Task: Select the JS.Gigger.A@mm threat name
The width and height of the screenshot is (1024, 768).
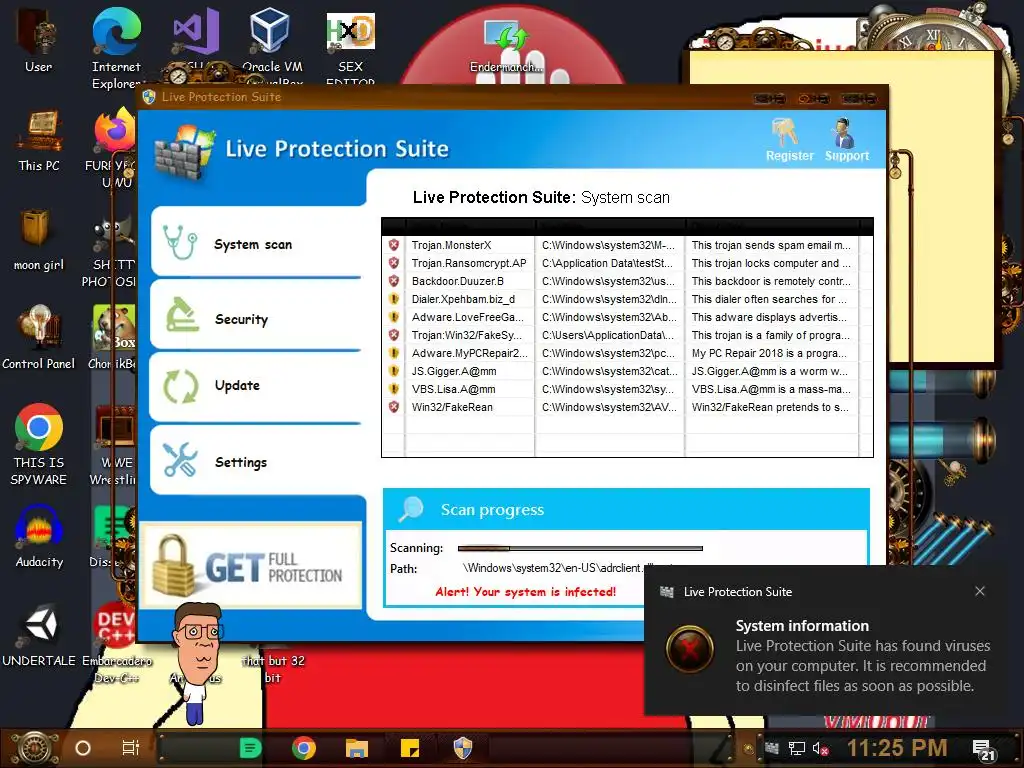Action: (x=454, y=371)
